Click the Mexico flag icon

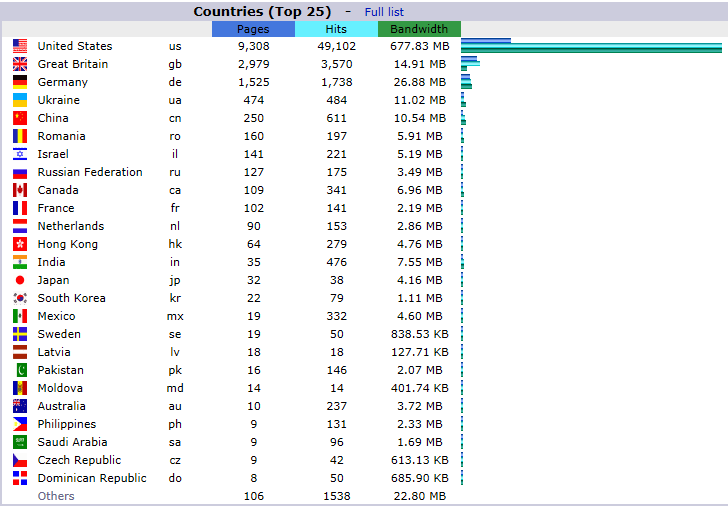(x=20, y=316)
